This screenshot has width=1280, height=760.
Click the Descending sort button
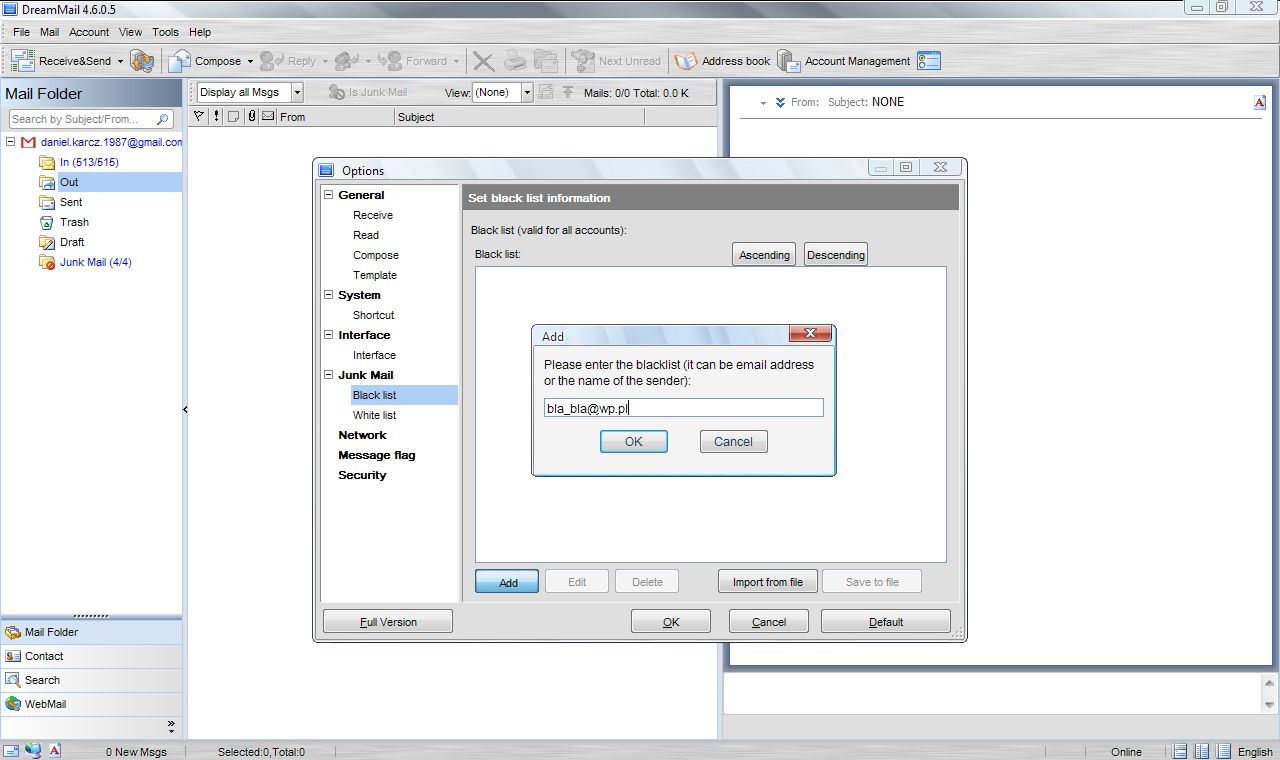tap(836, 254)
